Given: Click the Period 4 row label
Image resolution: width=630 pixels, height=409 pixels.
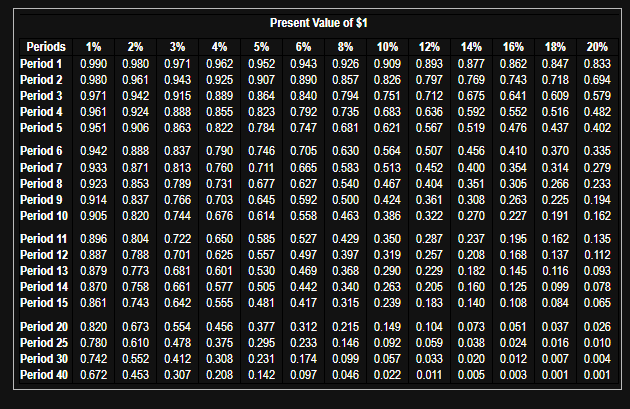Looking at the screenshot, I should [x=41, y=112].
